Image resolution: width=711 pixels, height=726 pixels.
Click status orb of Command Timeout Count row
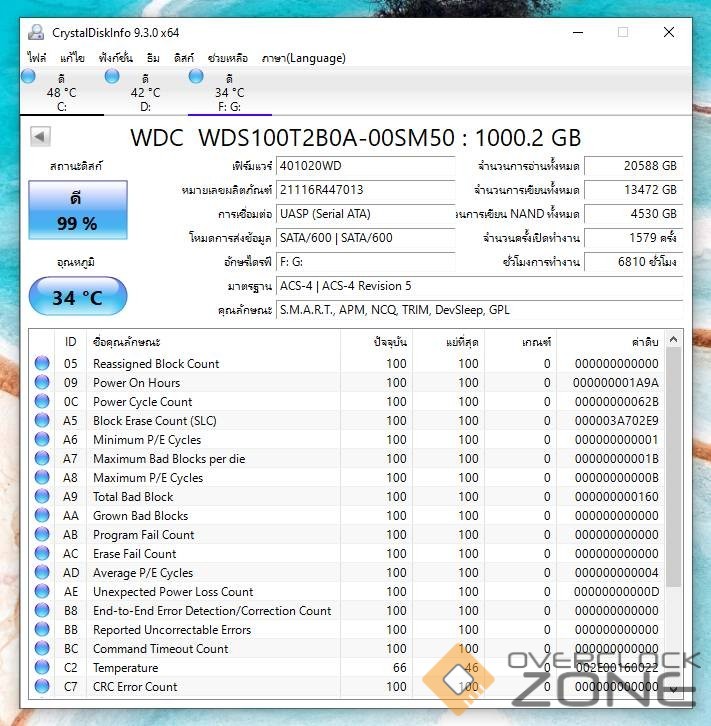(x=42, y=648)
